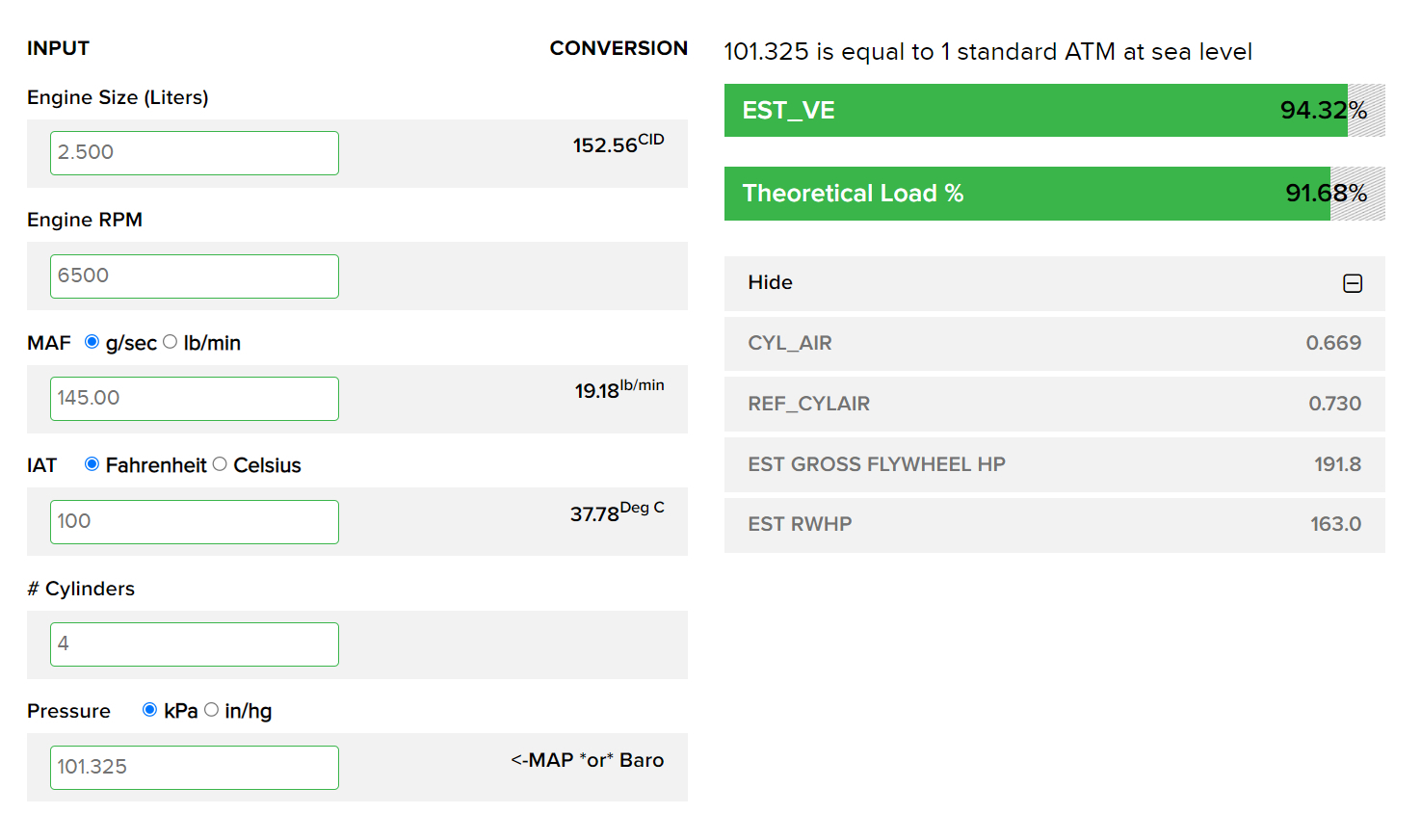The width and height of the screenshot is (1421, 840).
Task: Click the IAT temperature input field
Action: [194, 522]
